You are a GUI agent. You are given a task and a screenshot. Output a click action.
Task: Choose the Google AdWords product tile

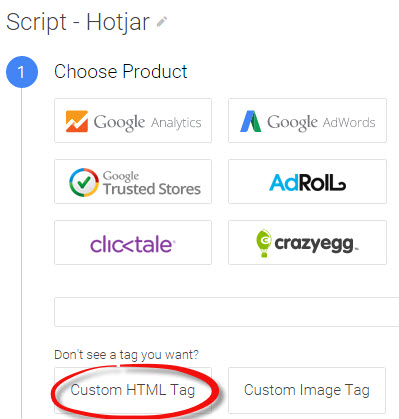[x=307, y=121]
